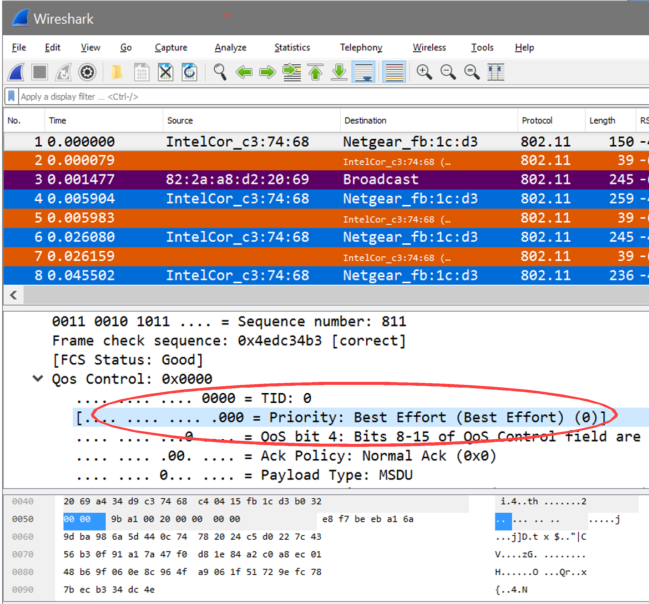Jump to first packet icon
The width and height of the screenshot is (649, 604).
coord(315,72)
